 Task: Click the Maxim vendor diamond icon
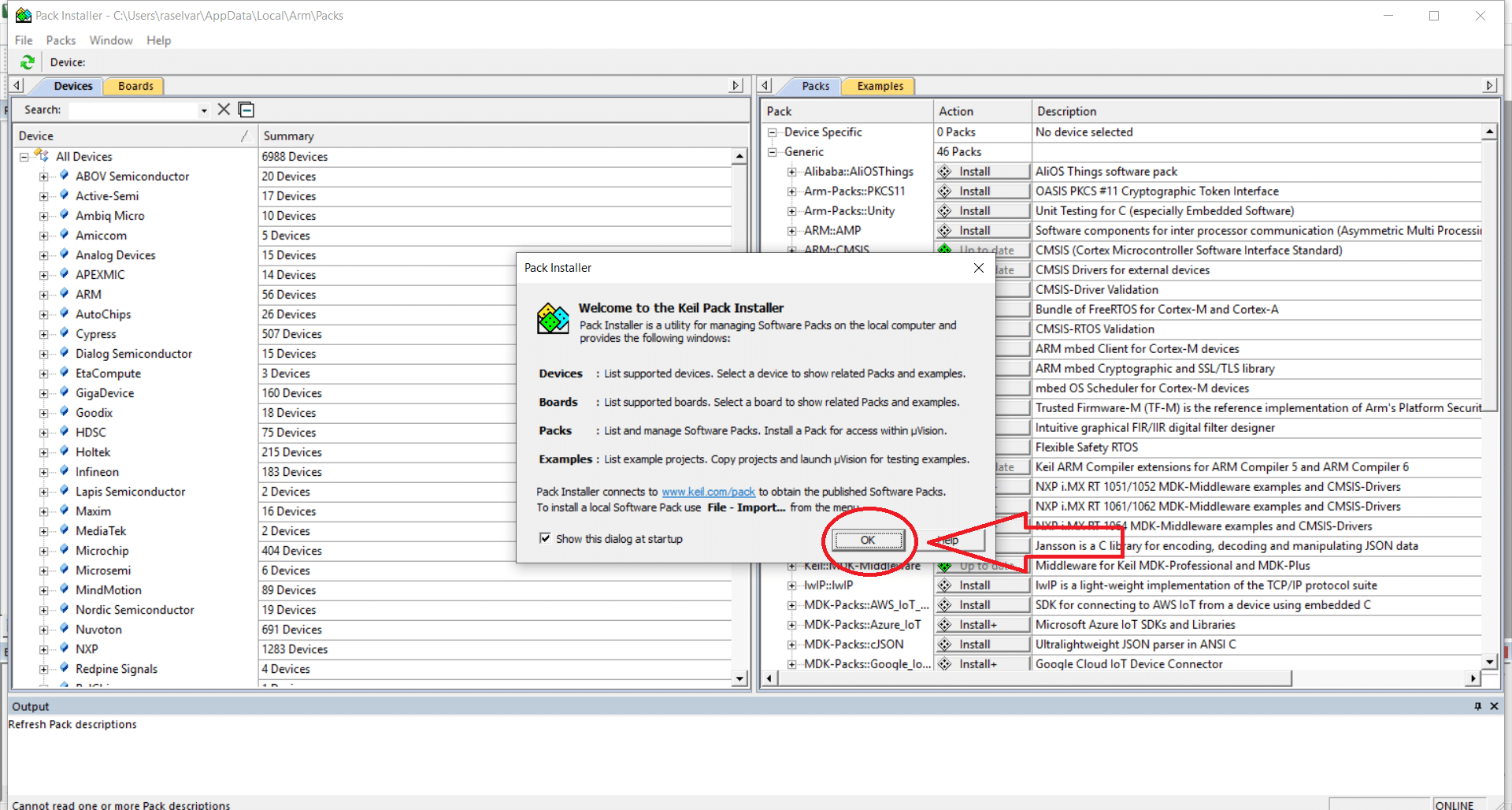click(65, 511)
